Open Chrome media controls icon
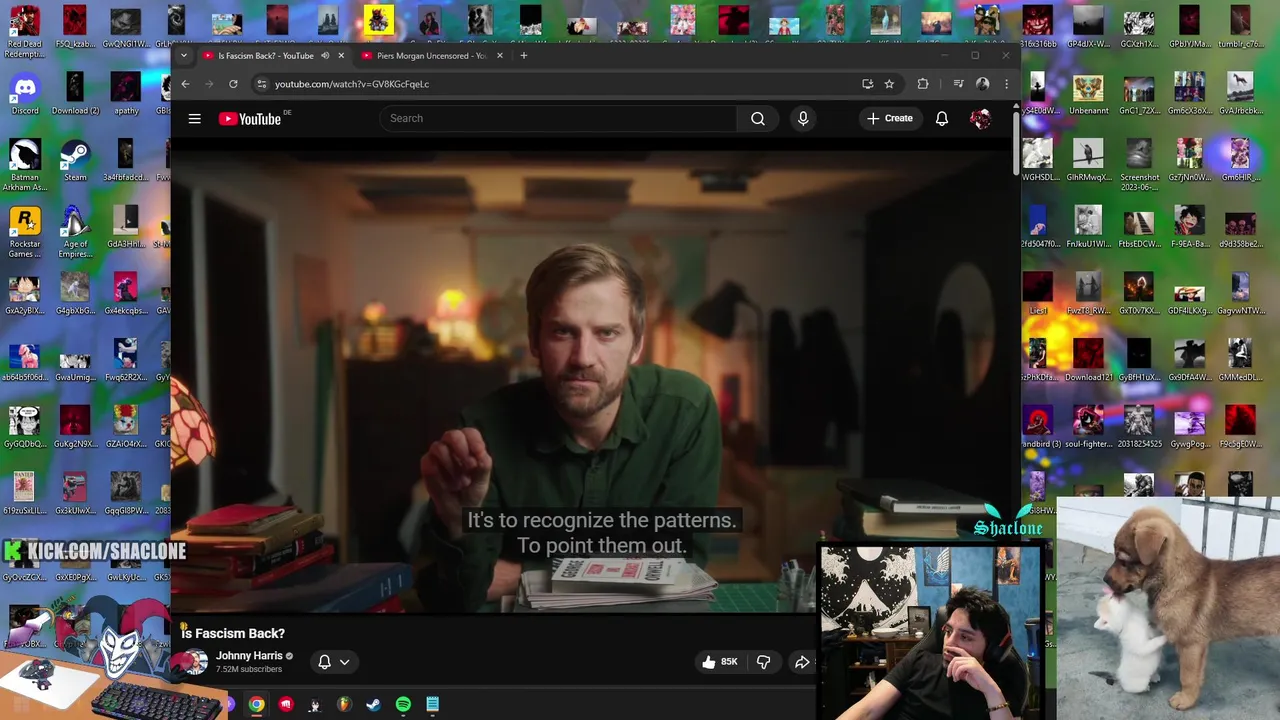1280x720 pixels. [x=958, y=84]
